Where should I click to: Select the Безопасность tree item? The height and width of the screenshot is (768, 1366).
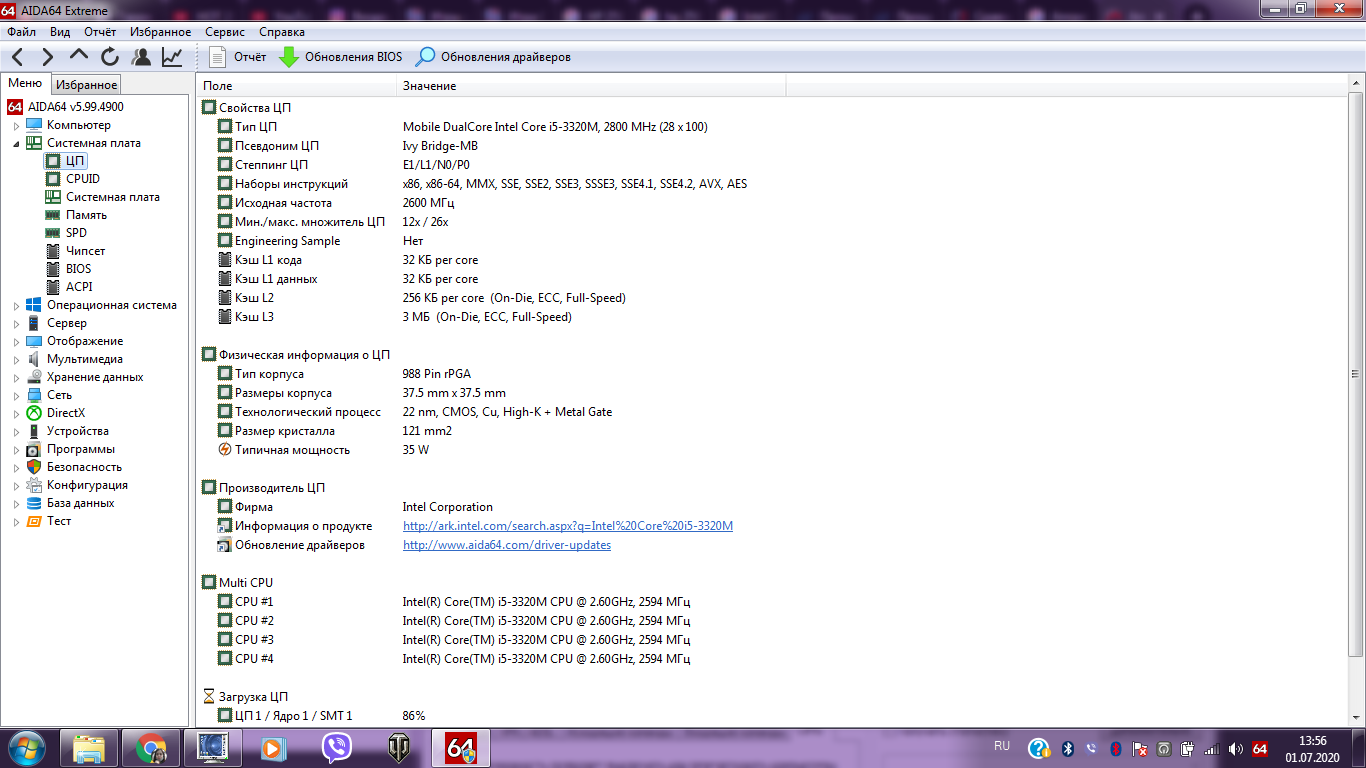85,467
